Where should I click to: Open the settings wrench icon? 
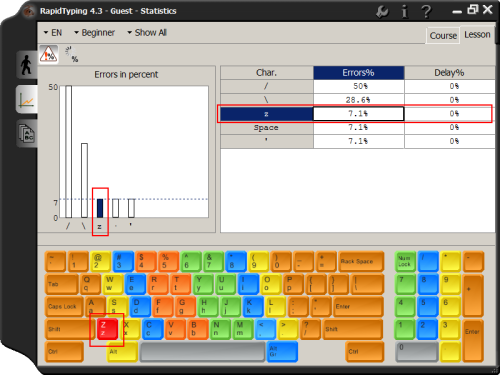(382, 12)
